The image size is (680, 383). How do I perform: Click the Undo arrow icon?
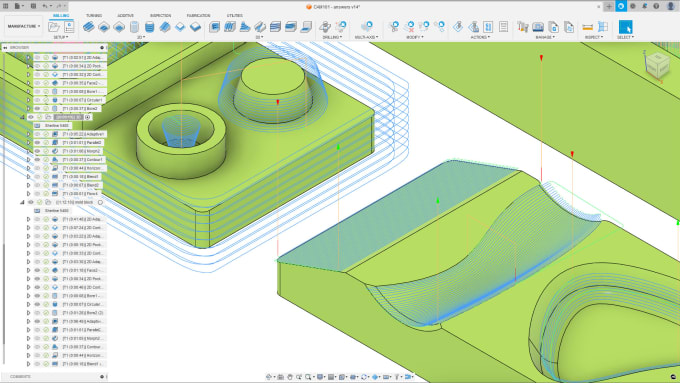(45, 6)
